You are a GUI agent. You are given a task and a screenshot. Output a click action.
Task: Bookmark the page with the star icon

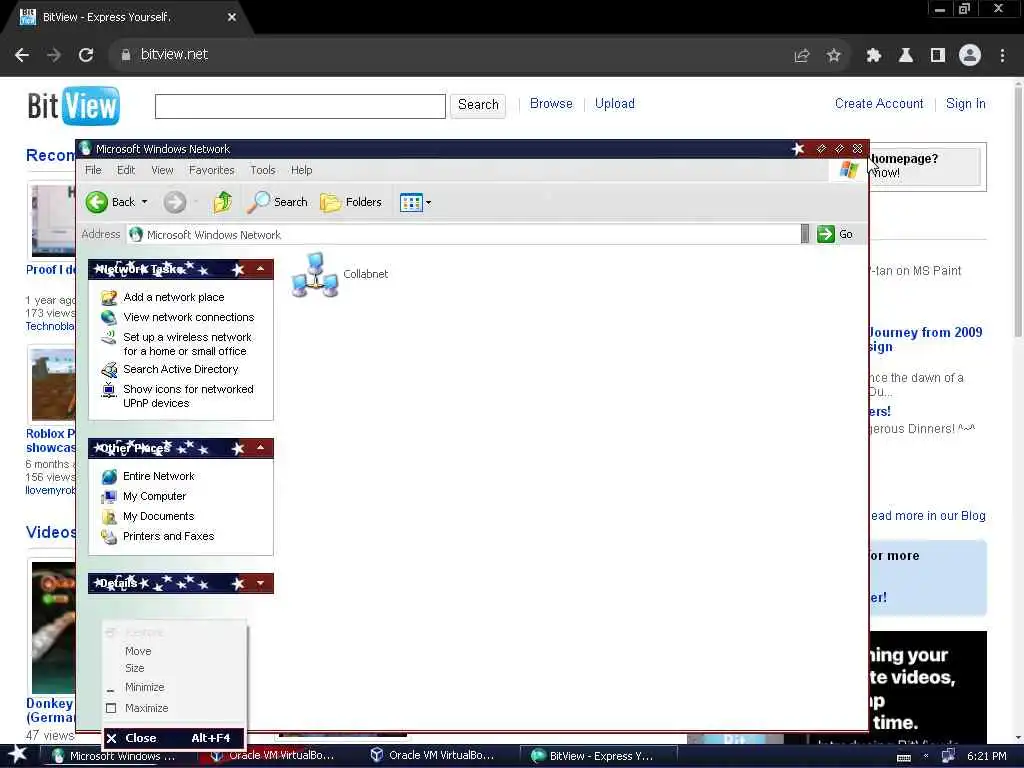pyautogui.click(x=834, y=56)
